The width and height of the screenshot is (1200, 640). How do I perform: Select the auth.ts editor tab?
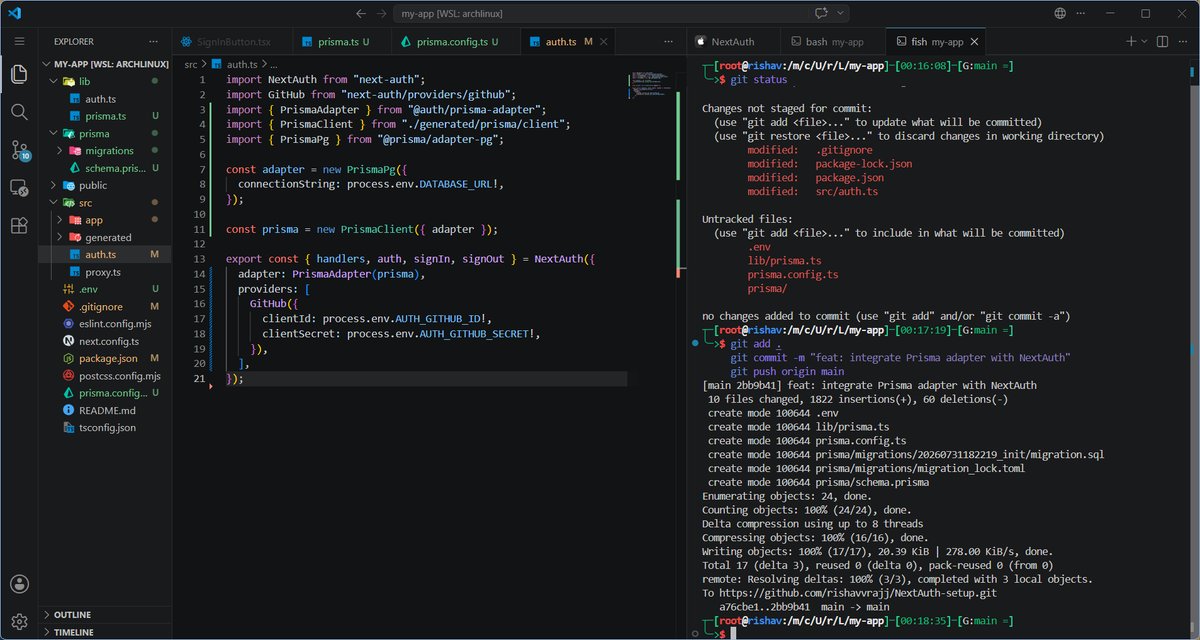[x=568, y=42]
